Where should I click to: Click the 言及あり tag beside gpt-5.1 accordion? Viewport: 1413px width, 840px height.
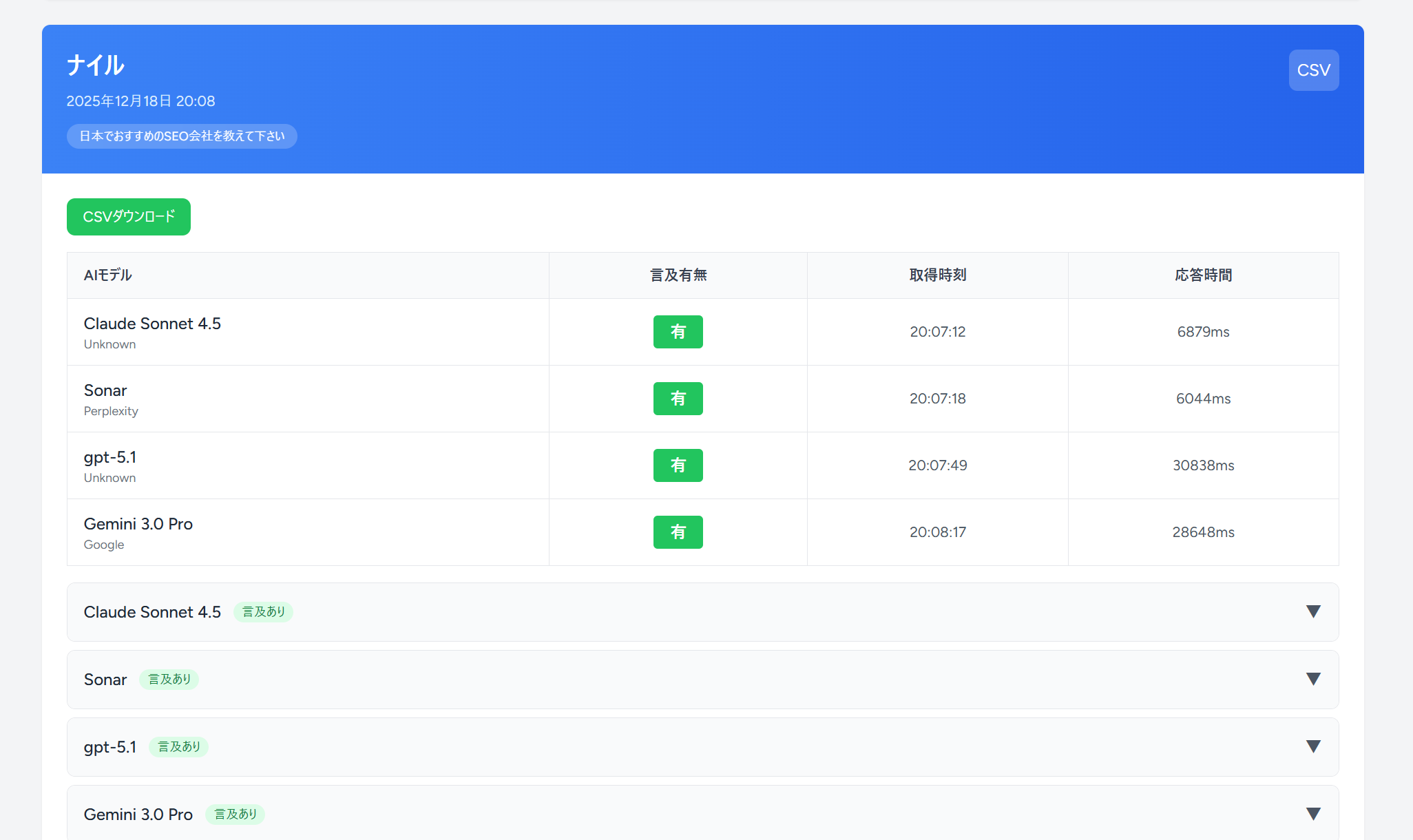tap(179, 746)
